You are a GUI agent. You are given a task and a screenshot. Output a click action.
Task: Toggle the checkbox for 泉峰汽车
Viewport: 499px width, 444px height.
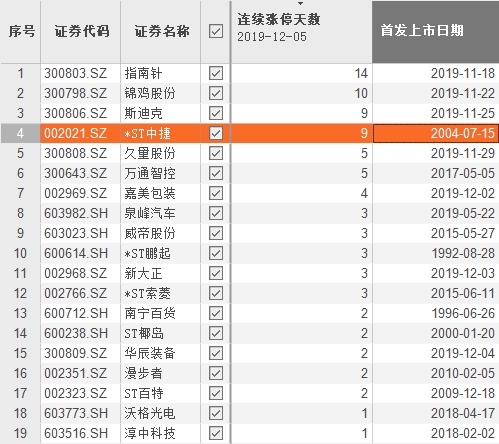point(216,213)
